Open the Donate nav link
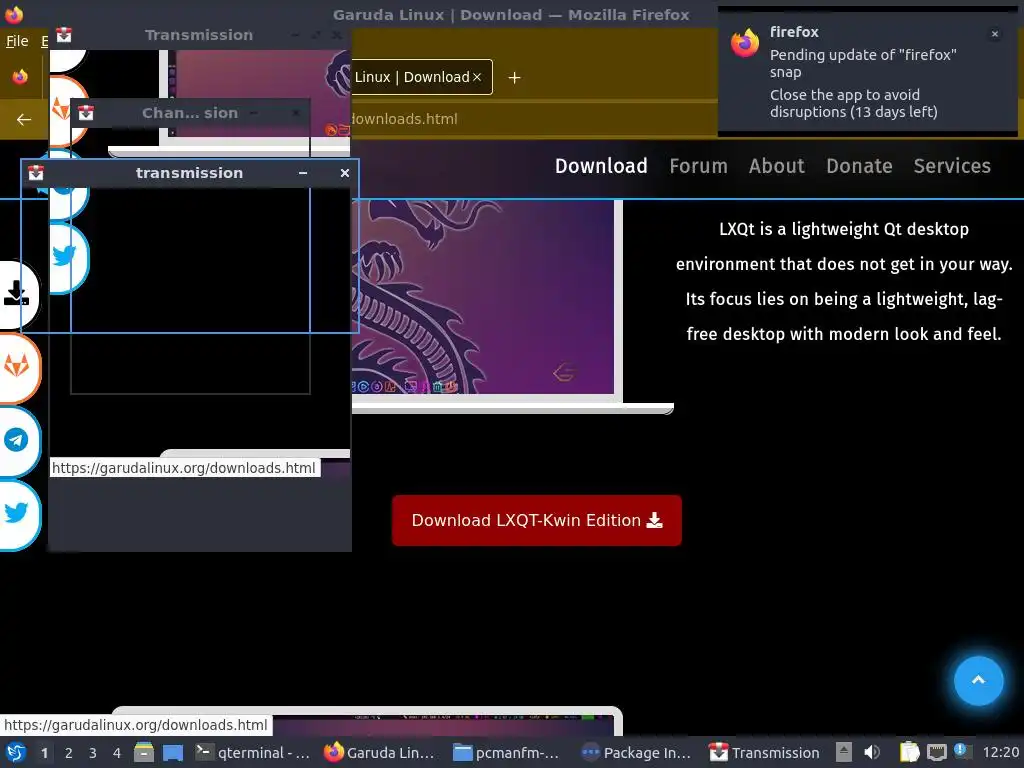 click(x=859, y=166)
